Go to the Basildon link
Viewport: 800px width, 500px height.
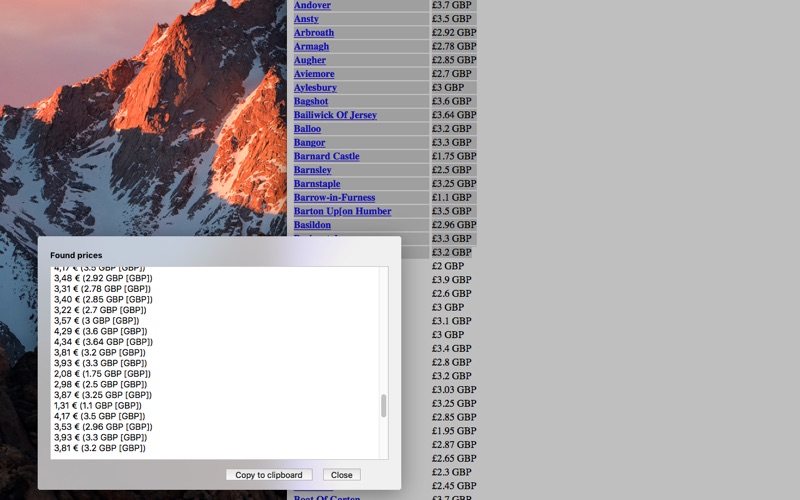[312, 225]
